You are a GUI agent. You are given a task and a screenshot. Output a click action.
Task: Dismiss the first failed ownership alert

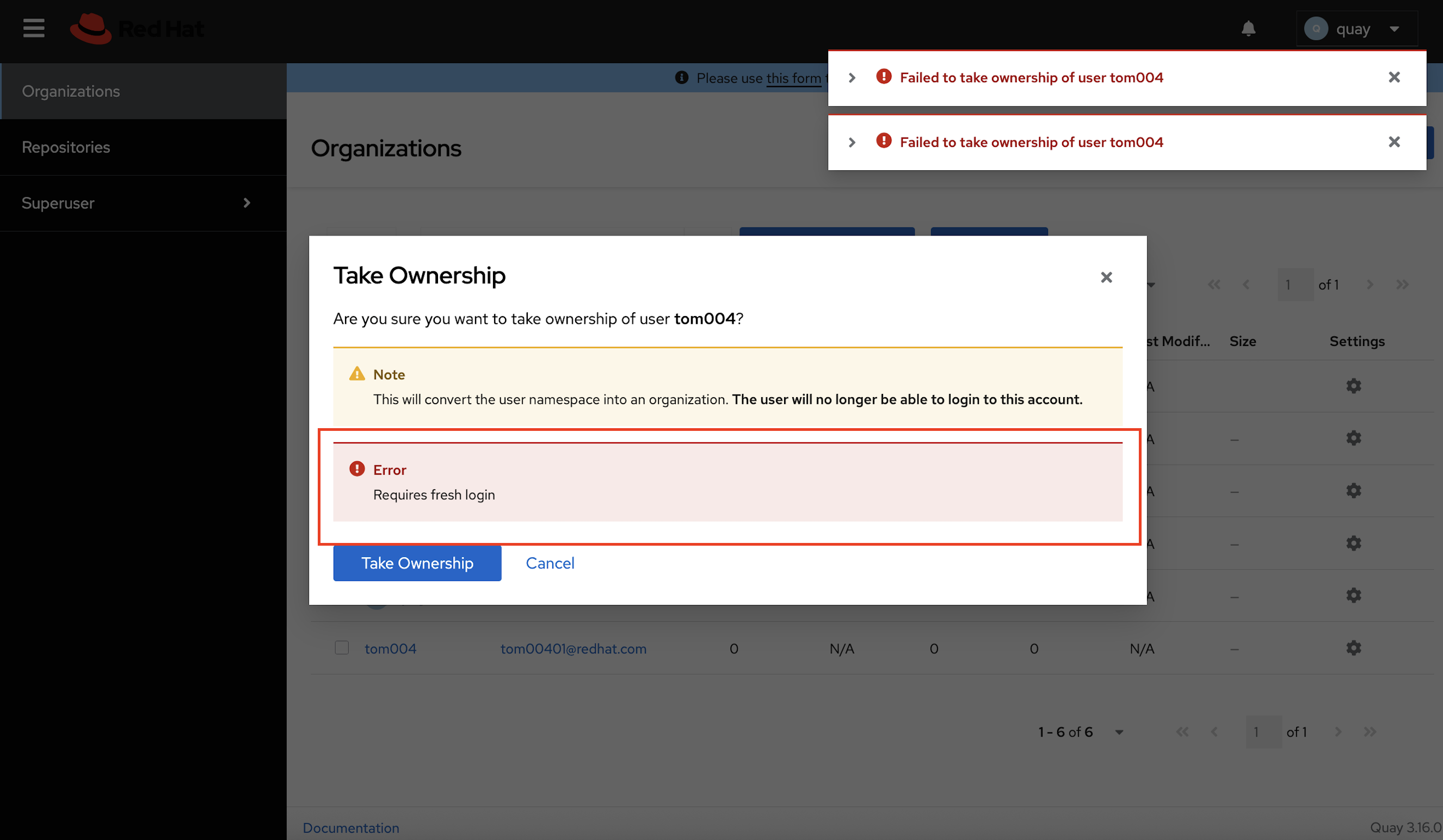tap(1393, 77)
